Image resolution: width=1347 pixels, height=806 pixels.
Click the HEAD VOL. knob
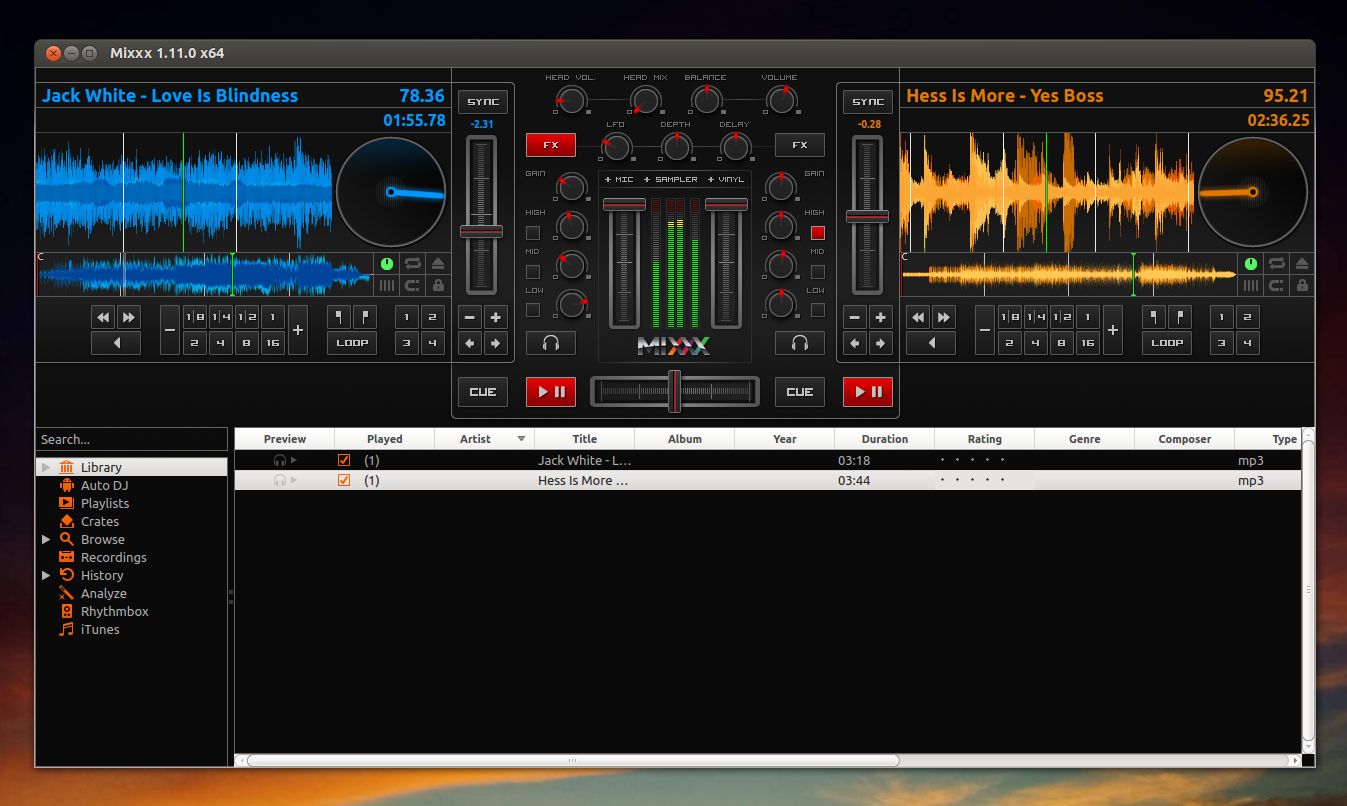(571, 99)
